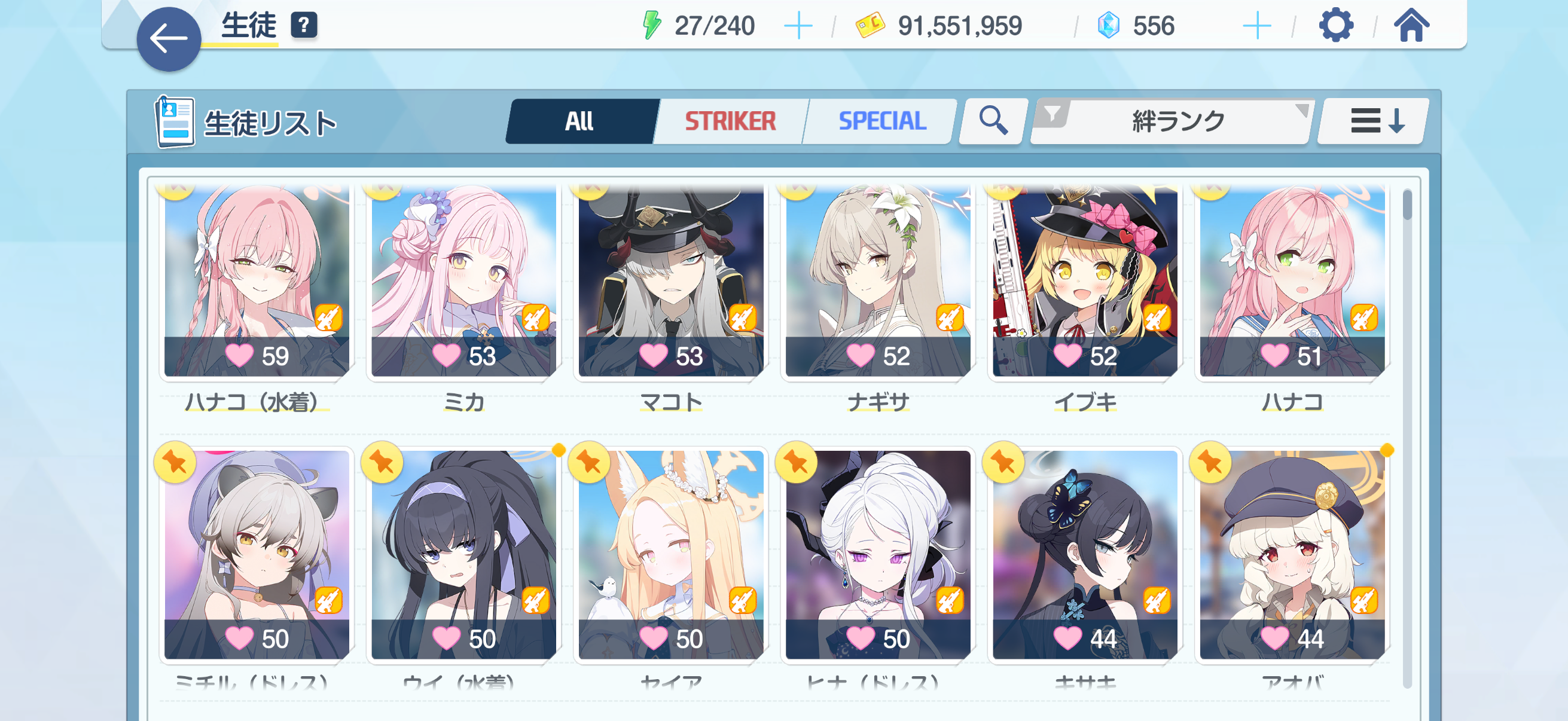
Task: Open settings with the gear icon
Action: (x=1335, y=26)
